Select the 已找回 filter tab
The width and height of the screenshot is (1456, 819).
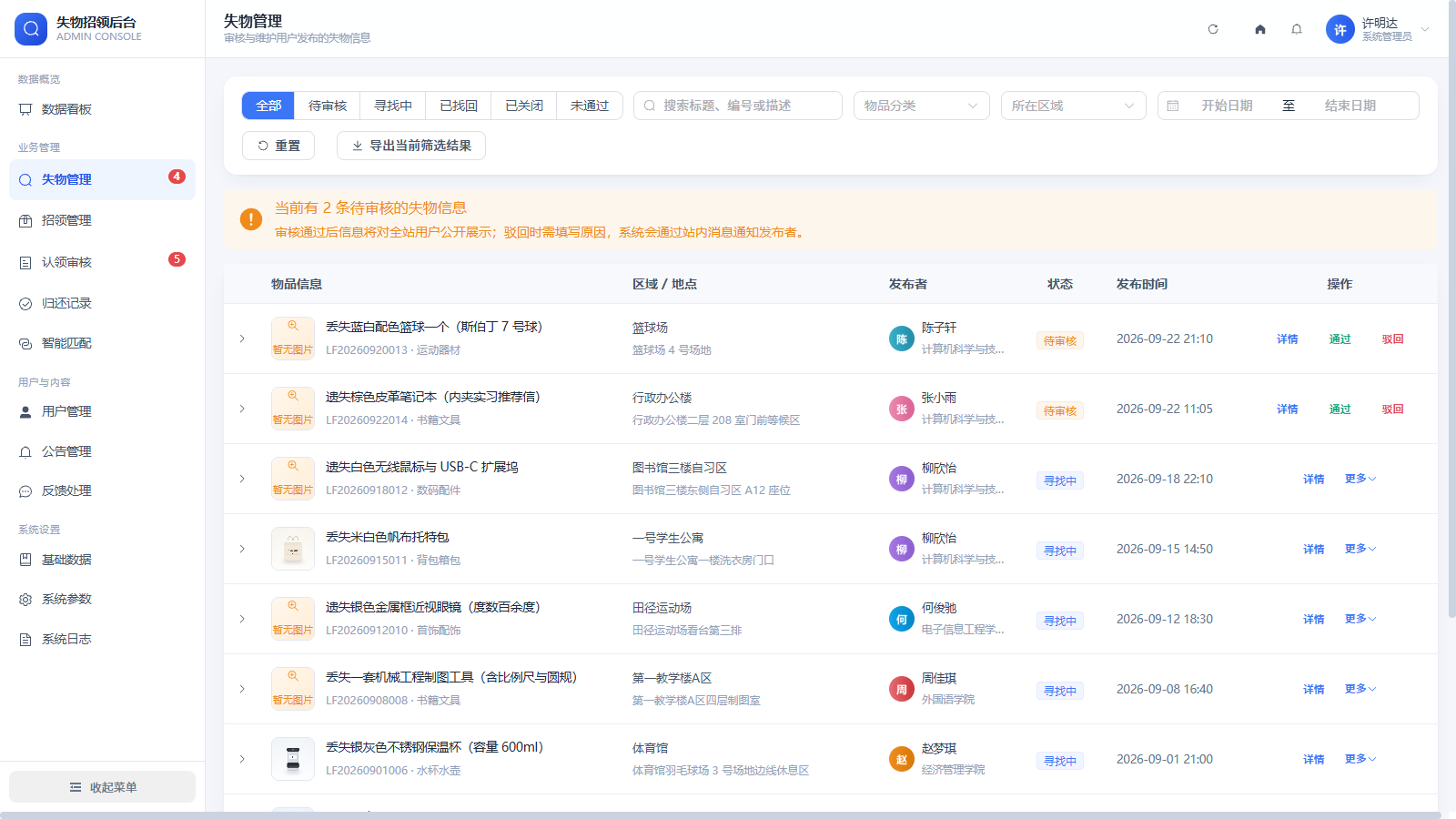pos(459,106)
